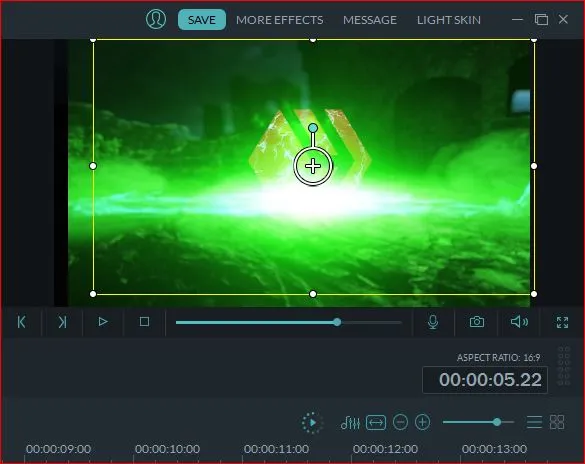Click the rotation handle above the center

[x=313, y=128]
